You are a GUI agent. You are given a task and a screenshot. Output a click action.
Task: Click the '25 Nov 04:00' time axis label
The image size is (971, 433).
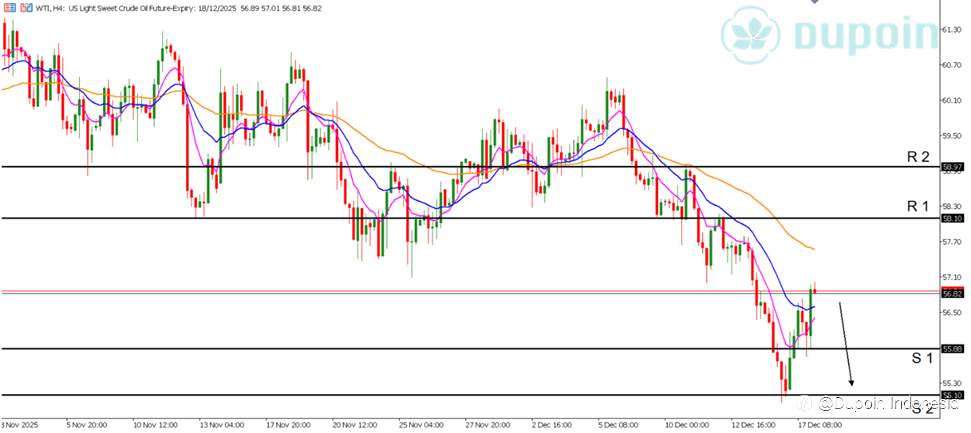420,426
